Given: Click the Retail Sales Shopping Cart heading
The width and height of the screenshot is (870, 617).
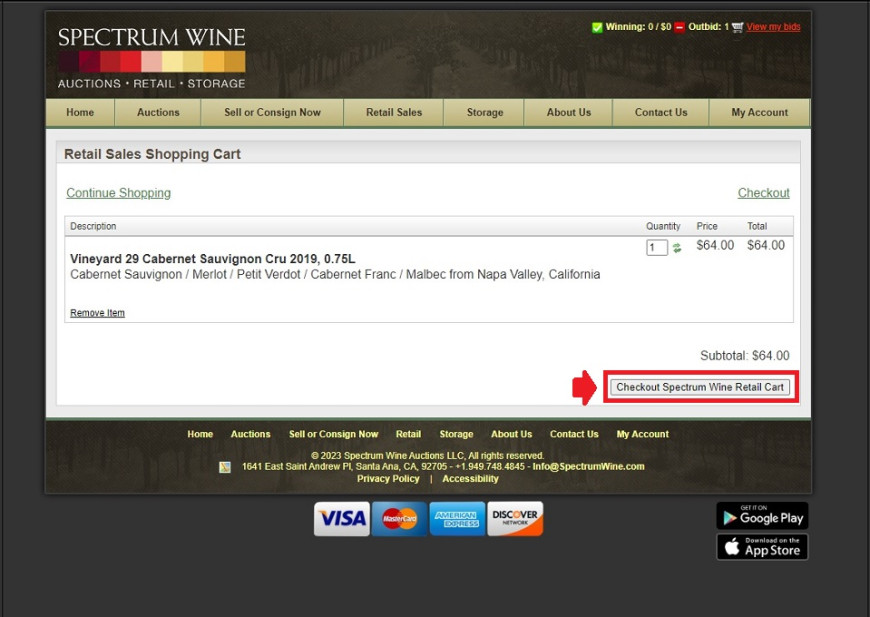Looking at the screenshot, I should (153, 154).
